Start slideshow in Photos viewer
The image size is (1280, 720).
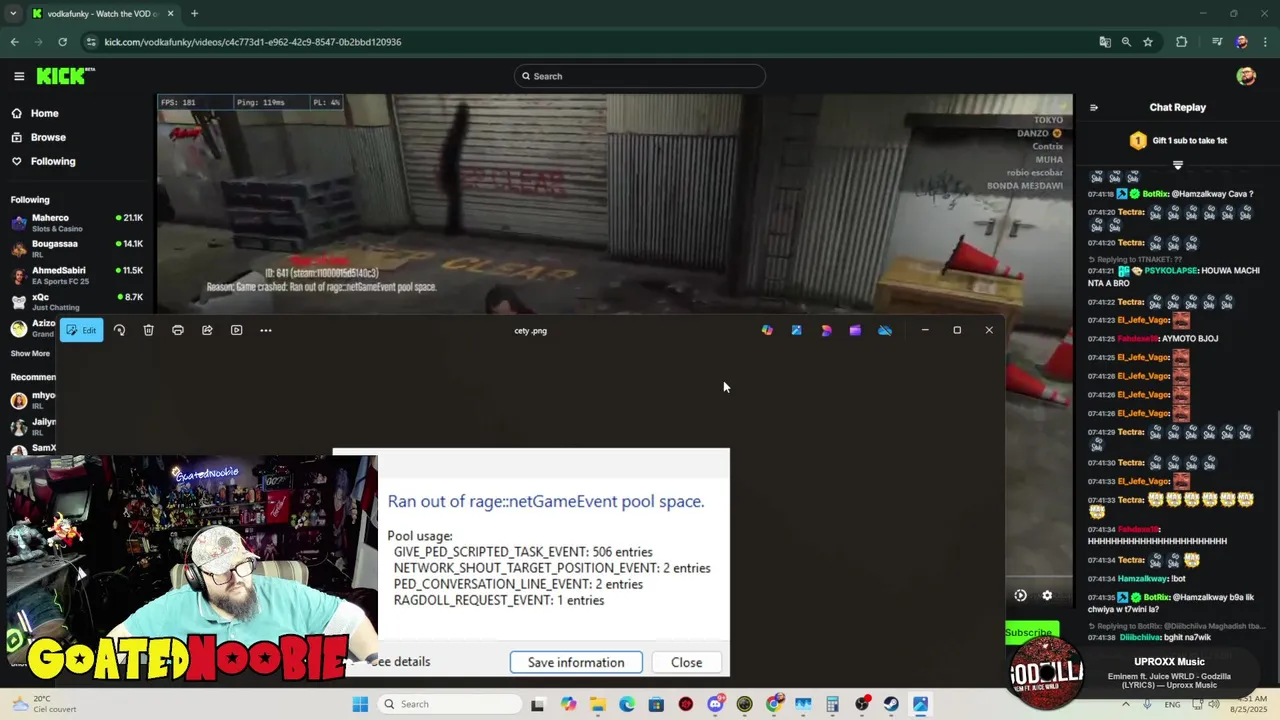236,330
